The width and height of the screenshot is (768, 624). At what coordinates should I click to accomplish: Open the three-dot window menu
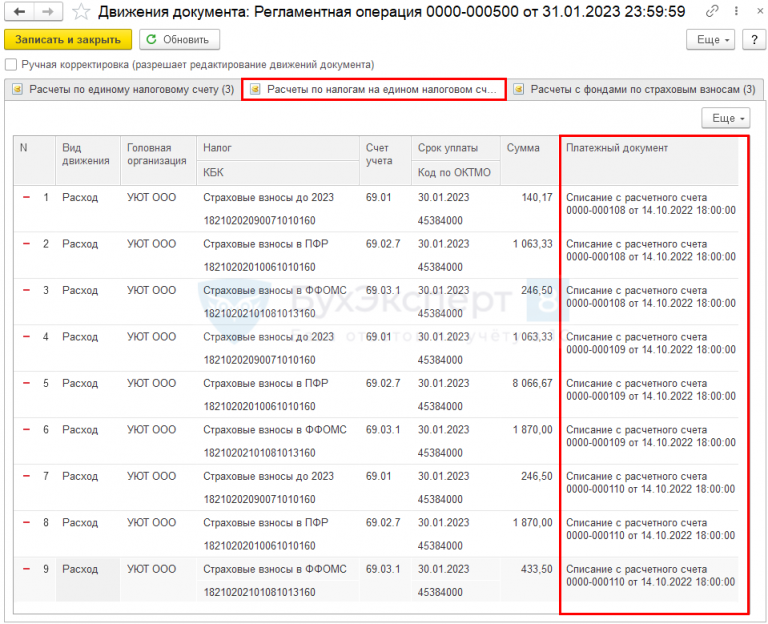click(736, 11)
